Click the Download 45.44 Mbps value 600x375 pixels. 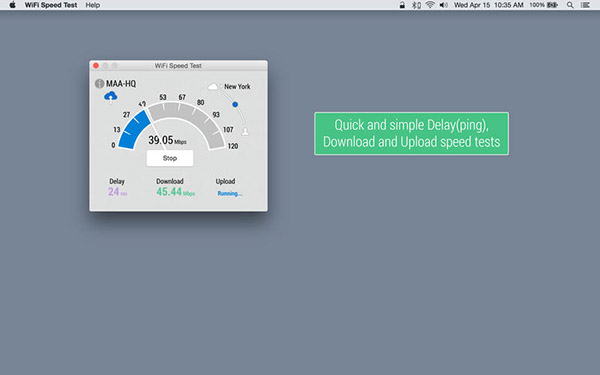(176, 192)
